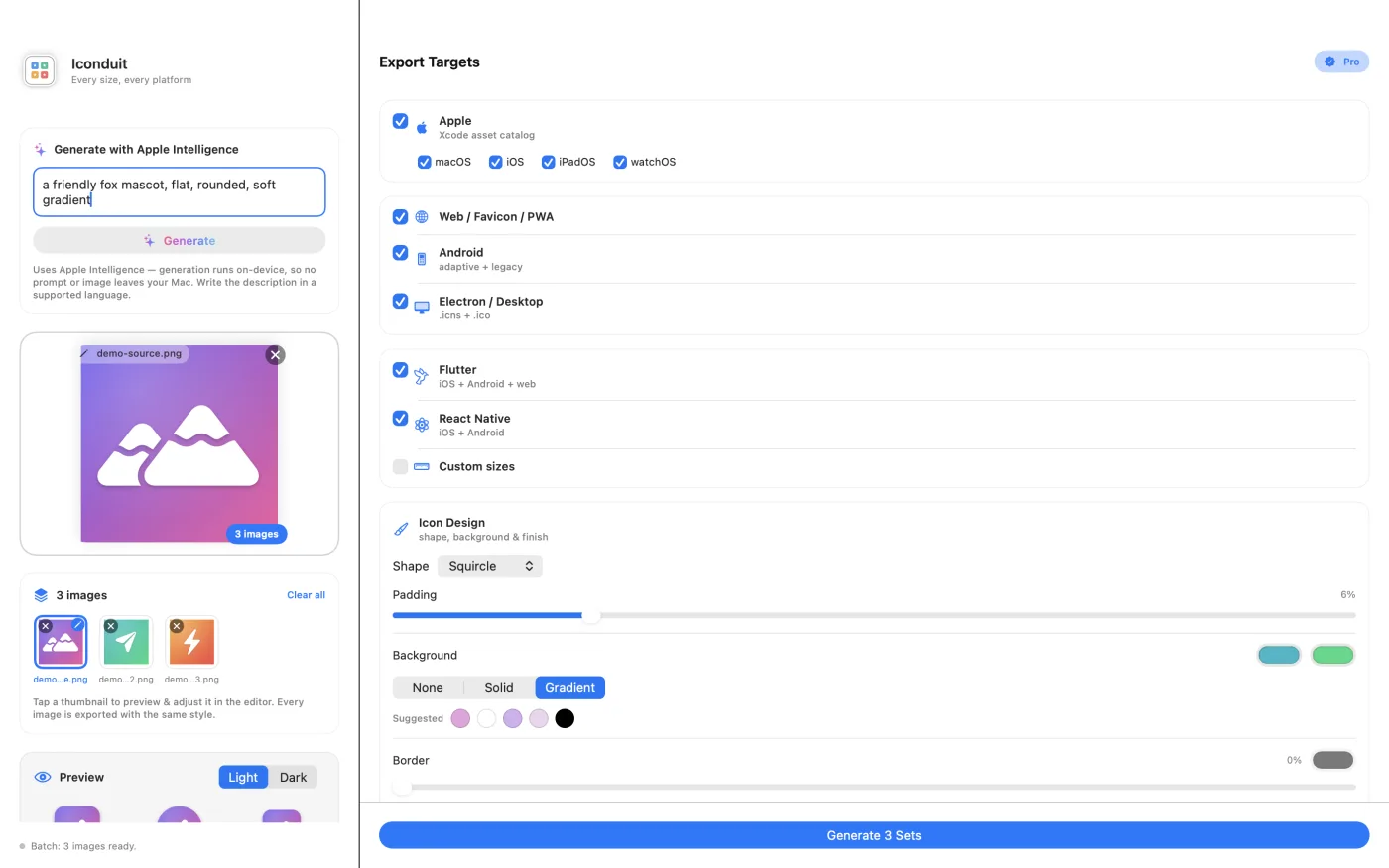The width and height of the screenshot is (1389, 868).
Task: Click the sparkle icon beside Generate with Apple Intelligence
Action: [40, 150]
